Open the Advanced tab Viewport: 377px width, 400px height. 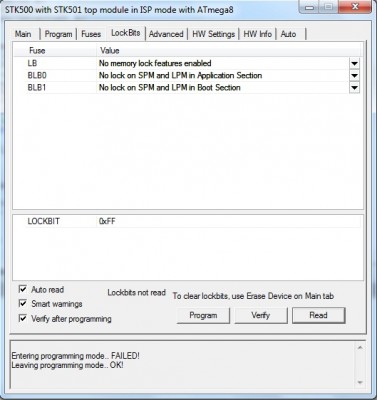[x=166, y=34]
